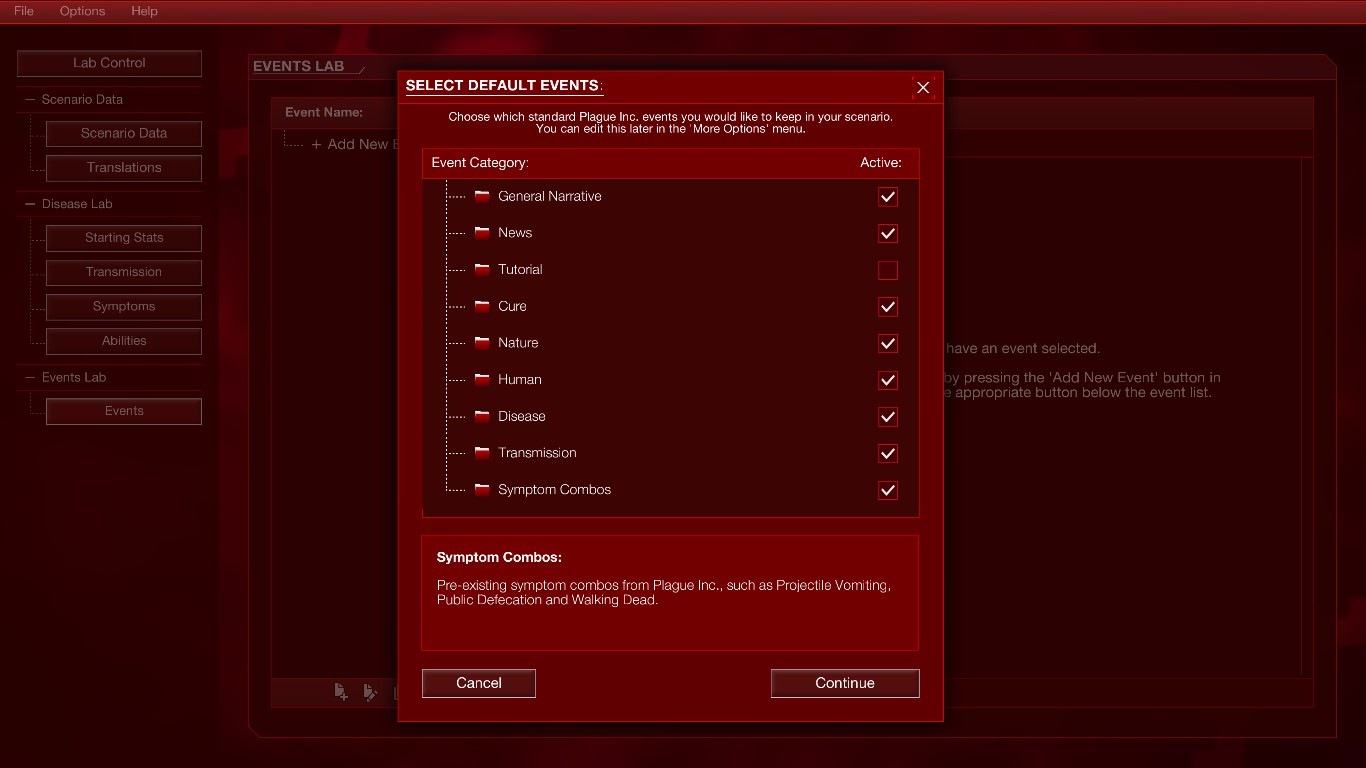Click the Nature folder icon

(482, 343)
